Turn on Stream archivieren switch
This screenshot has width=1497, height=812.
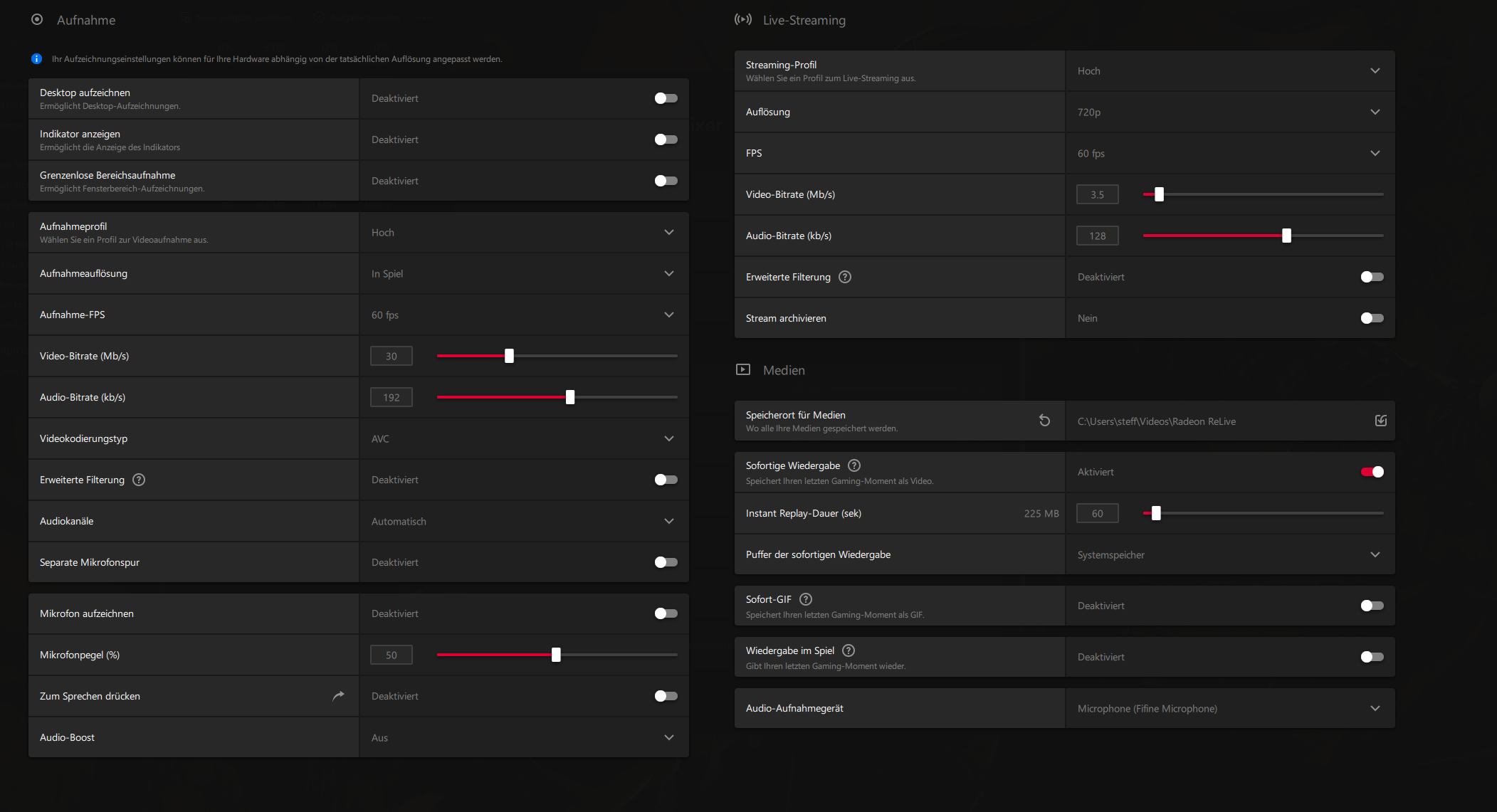pos(1372,318)
